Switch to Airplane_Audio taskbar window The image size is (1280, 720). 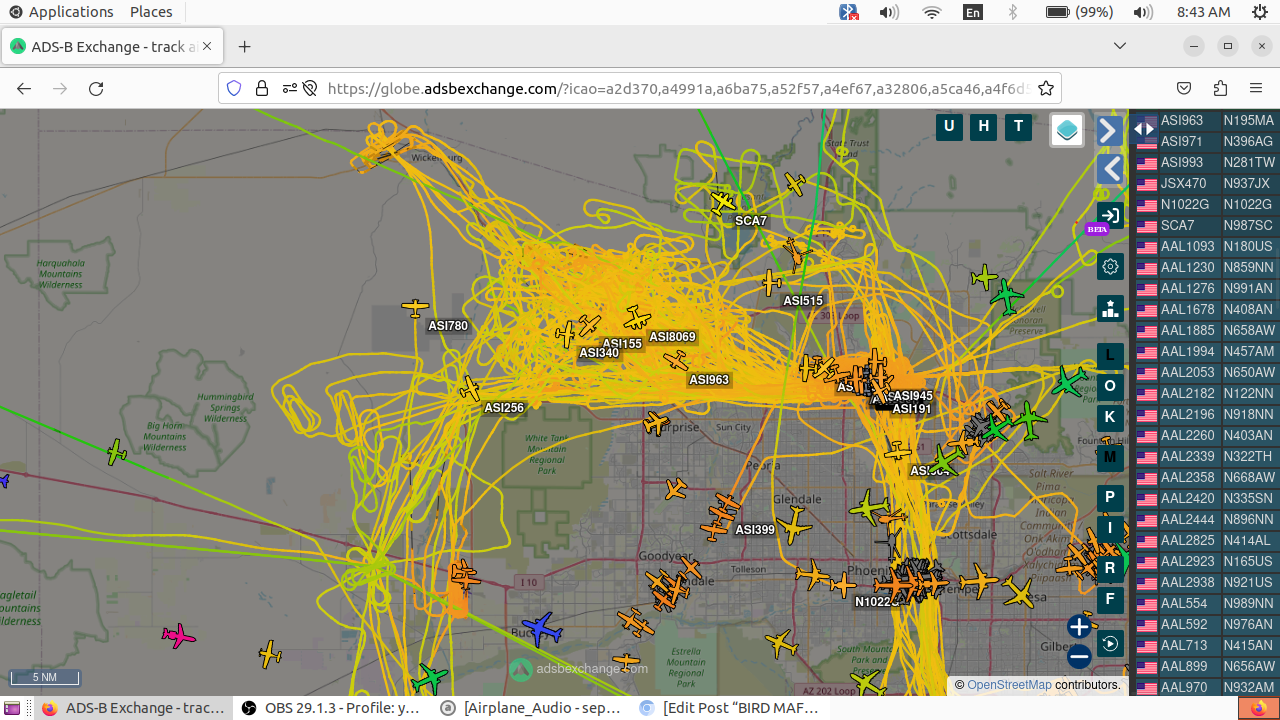532,708
